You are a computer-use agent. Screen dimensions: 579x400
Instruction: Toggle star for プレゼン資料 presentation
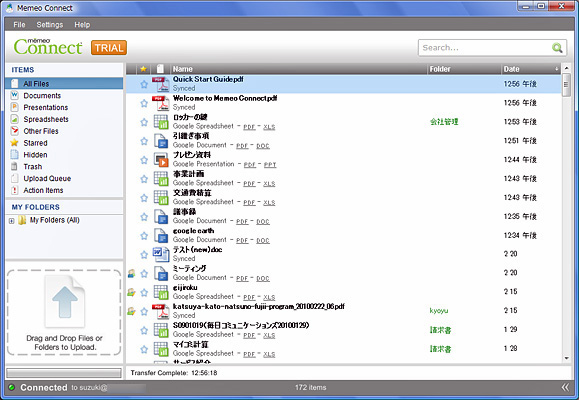pos(144,160)
